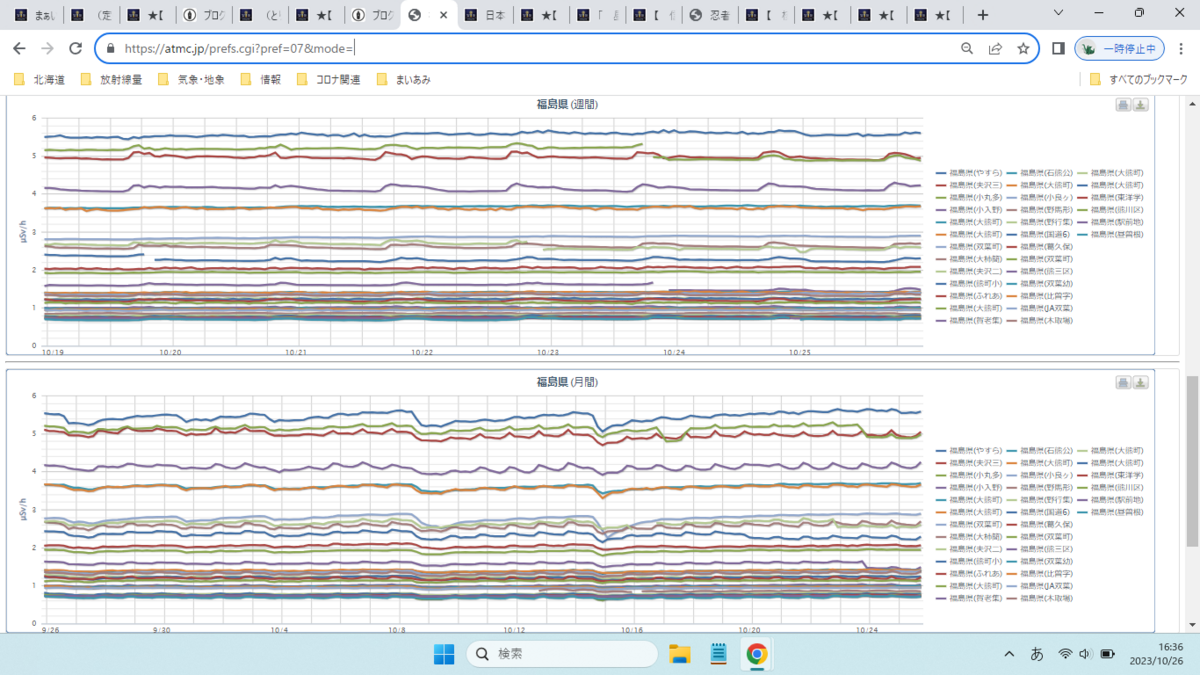
Task: Open Wi-Fi network settings in tray
Action: pos(1065,654)
